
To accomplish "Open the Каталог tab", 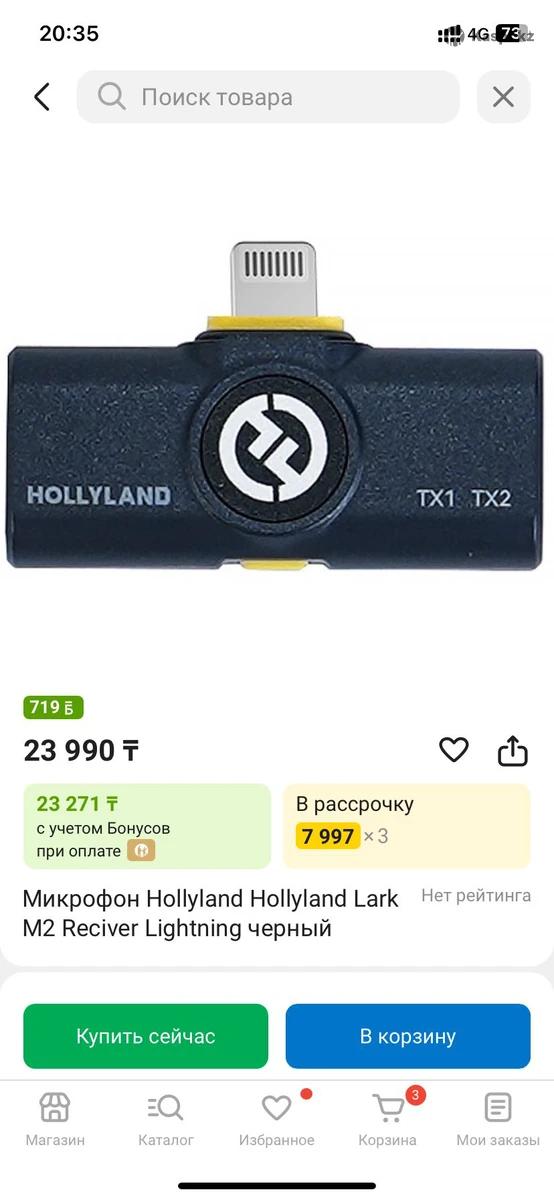I will [x=166, y=1120].
